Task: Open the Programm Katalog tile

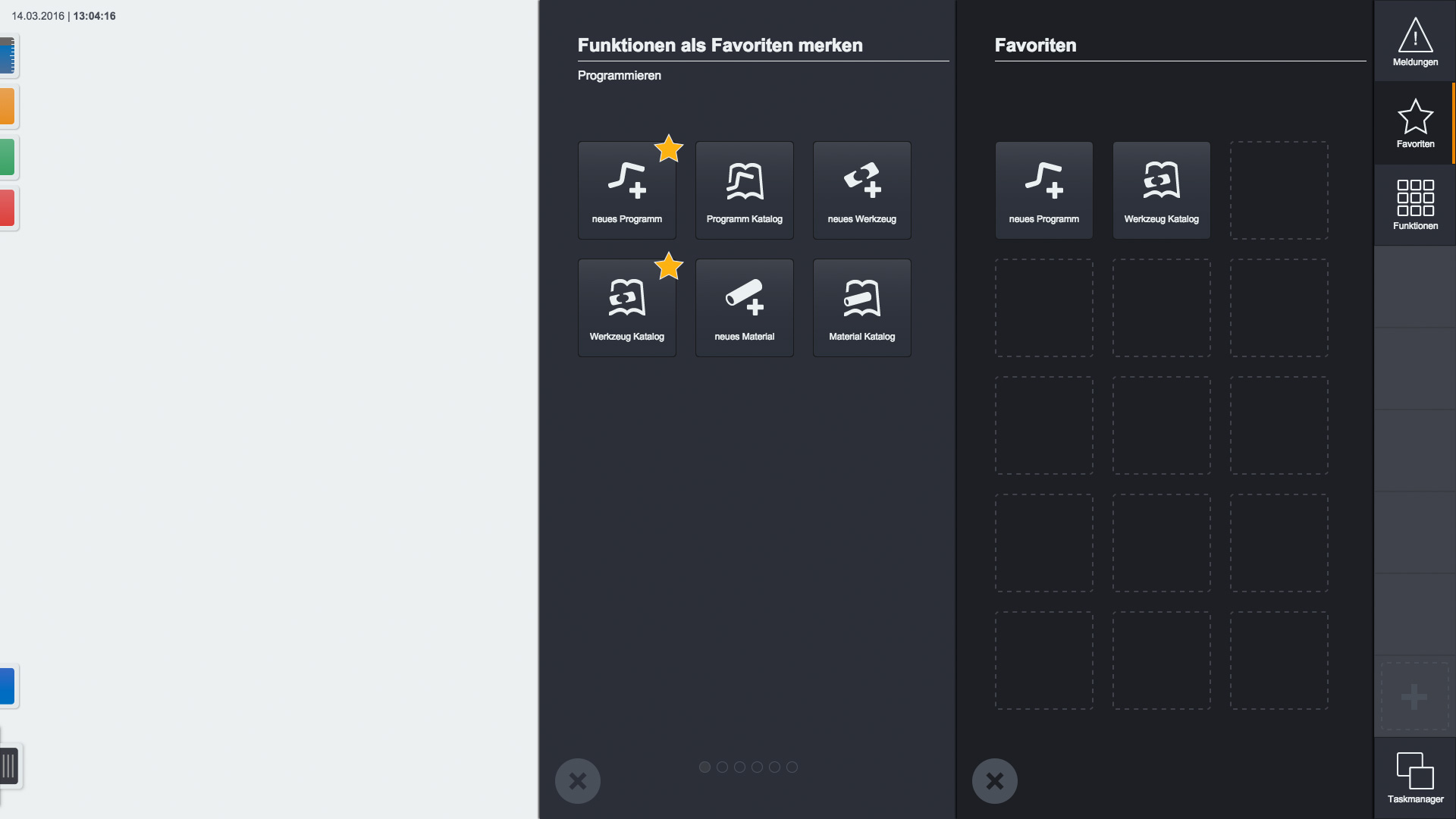Action: 744,190
